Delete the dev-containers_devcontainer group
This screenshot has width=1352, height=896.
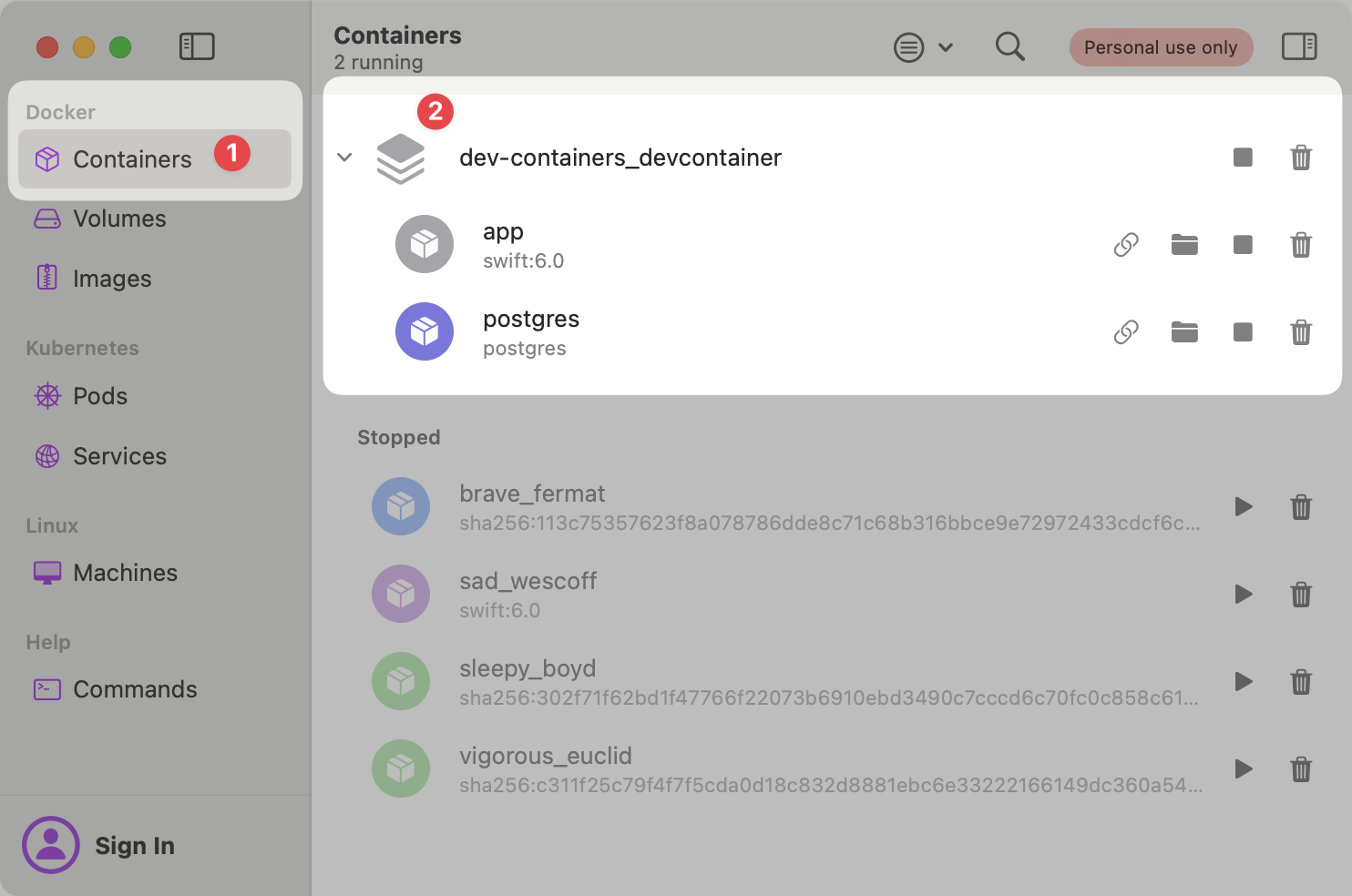[x=1301, y=158]
